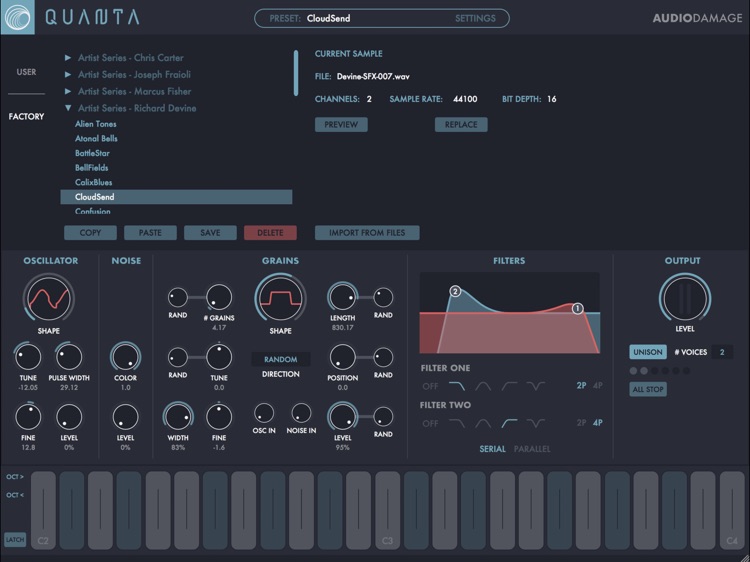Image resolution: width=750 pixels, height=562 pixels.
Task: Select Filter Two bandpass shape icon
Action: (483, 423)
